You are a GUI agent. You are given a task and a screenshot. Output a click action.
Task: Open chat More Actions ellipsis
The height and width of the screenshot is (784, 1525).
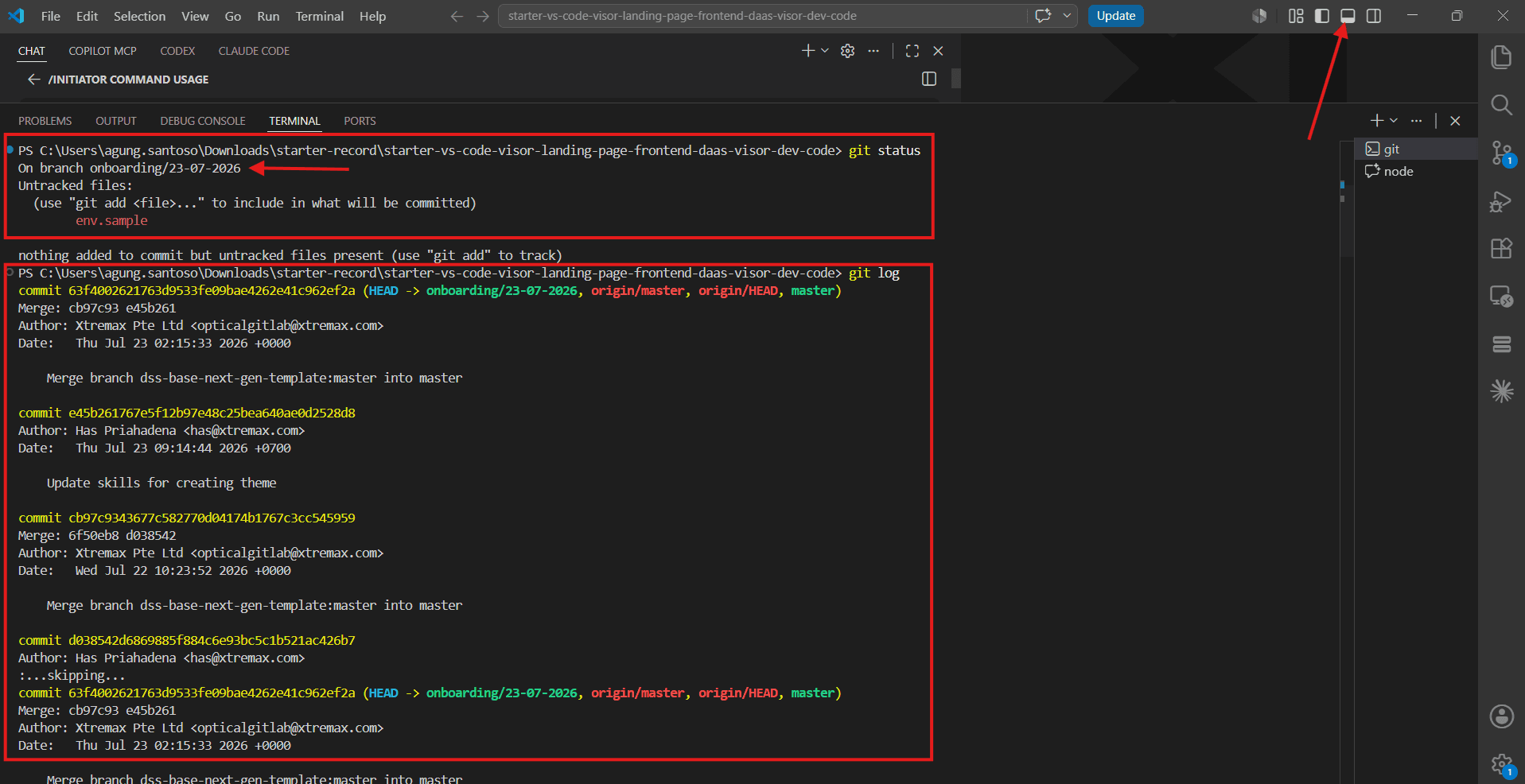pyautogui.click(x=873, y=51)
